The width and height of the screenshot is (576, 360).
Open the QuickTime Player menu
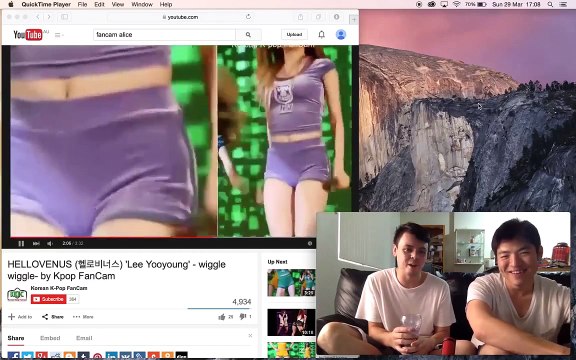click(x=46, y=4)
